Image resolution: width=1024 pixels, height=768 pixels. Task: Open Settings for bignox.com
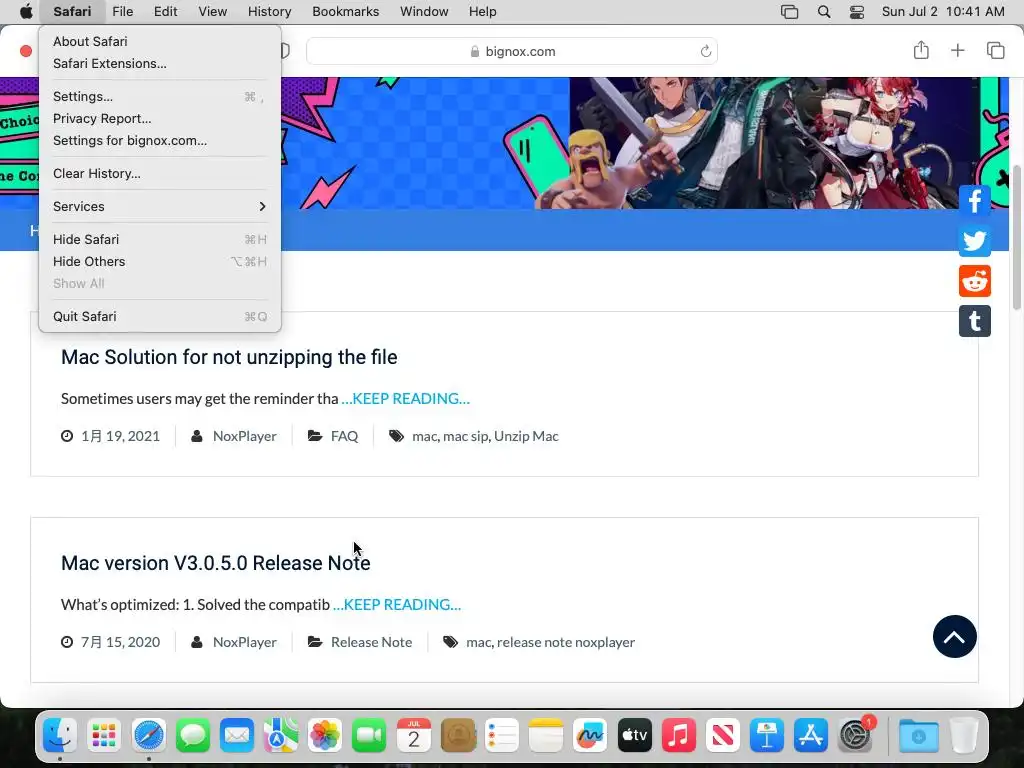pos(160,140)
